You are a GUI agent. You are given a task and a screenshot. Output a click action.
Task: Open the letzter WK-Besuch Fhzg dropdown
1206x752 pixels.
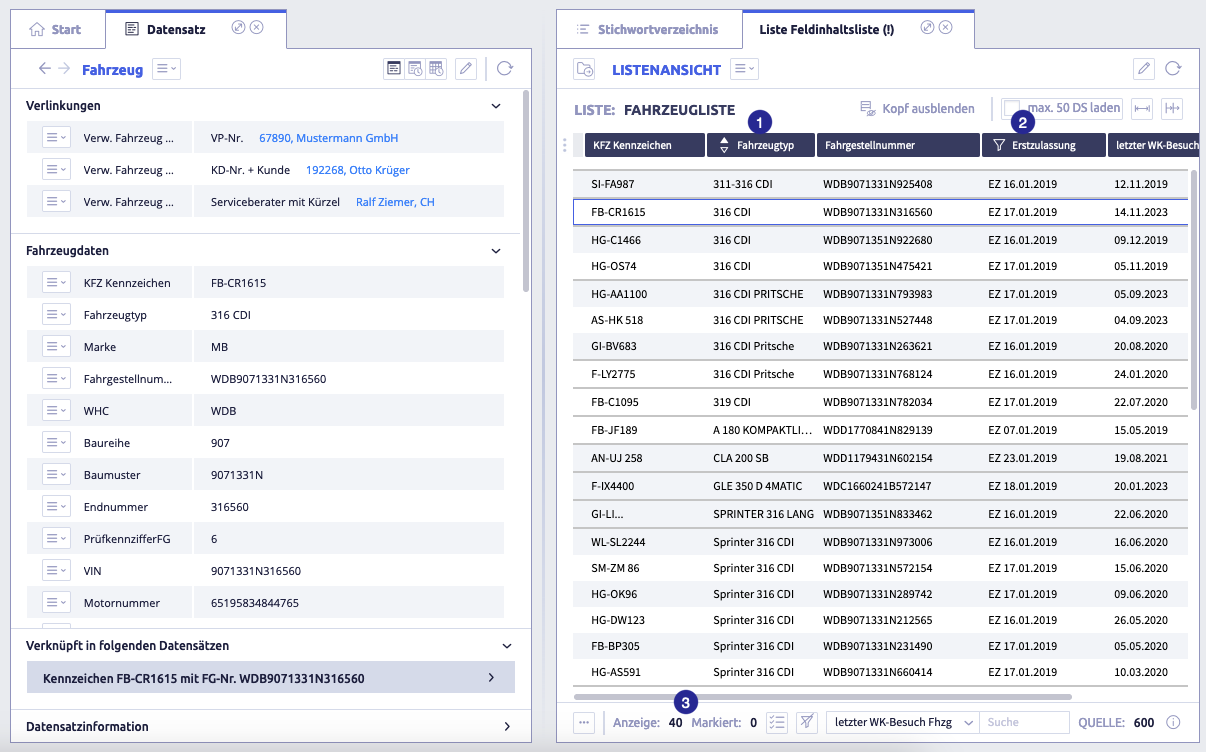coord(903,722)
